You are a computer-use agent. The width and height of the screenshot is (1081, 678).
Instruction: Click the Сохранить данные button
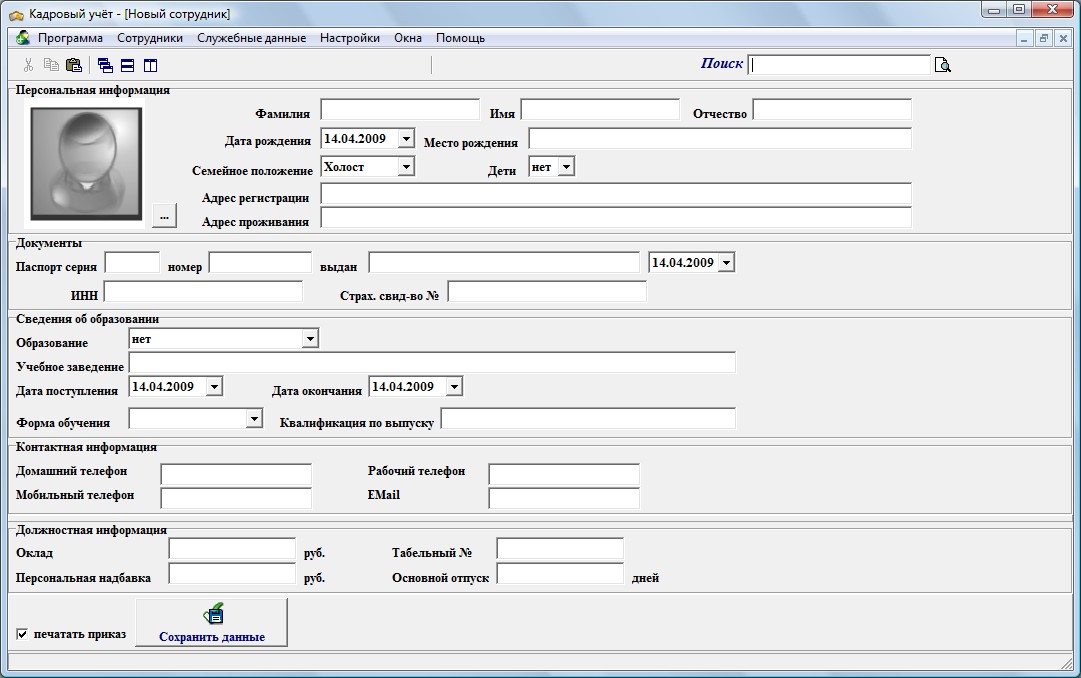[x=212, y=622]
